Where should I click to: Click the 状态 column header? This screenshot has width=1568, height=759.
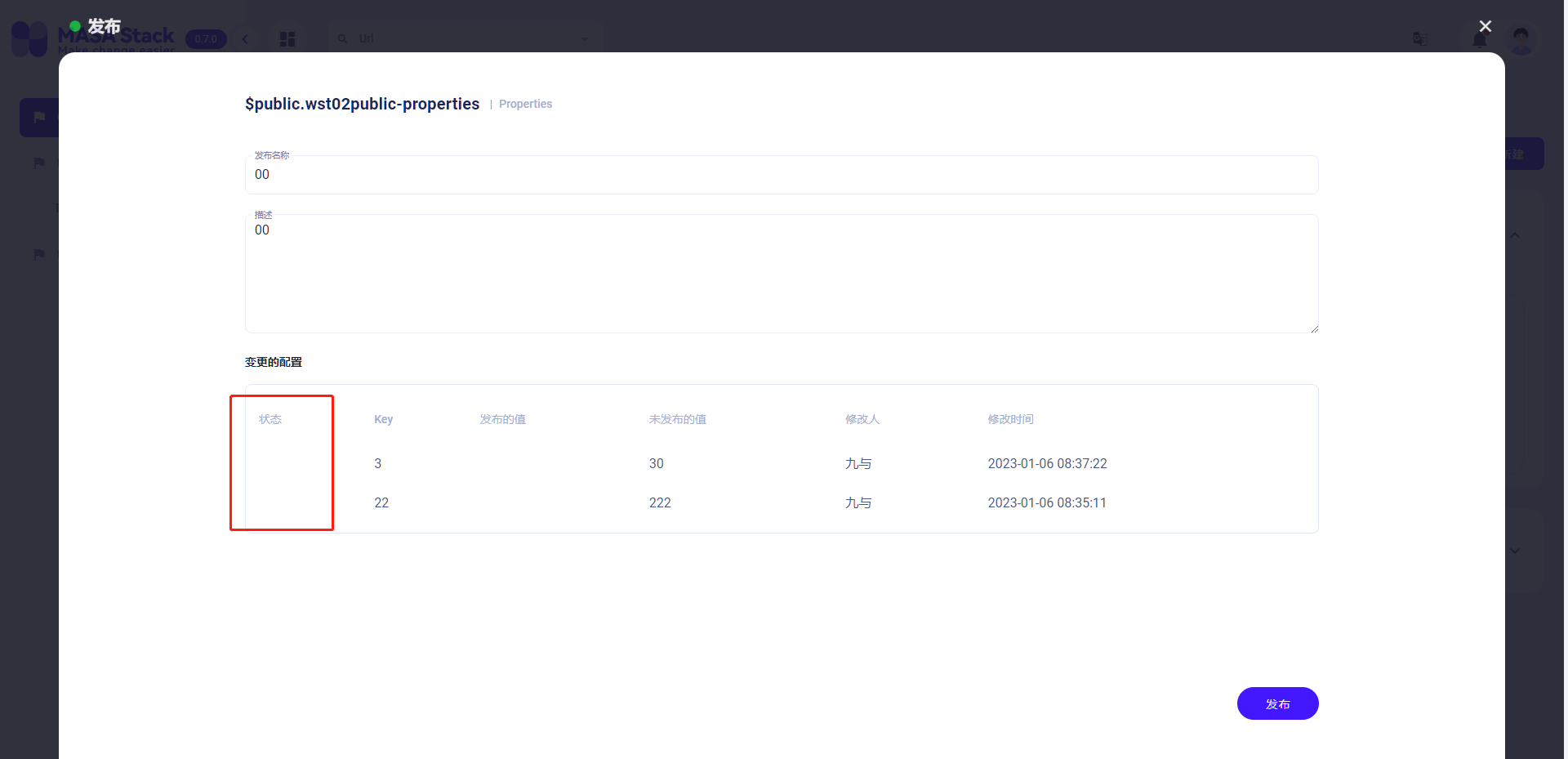(x=270, y=419)
